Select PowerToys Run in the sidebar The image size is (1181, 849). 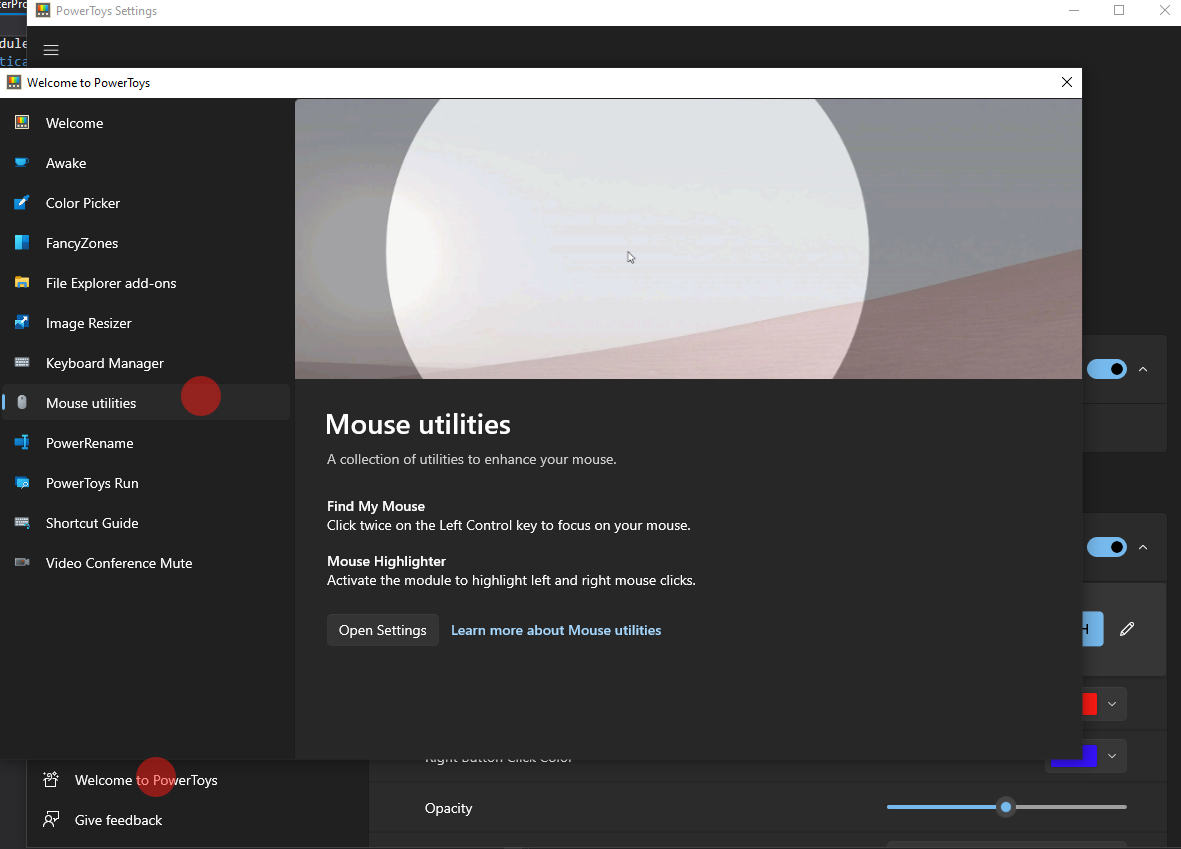click(146, 482)
